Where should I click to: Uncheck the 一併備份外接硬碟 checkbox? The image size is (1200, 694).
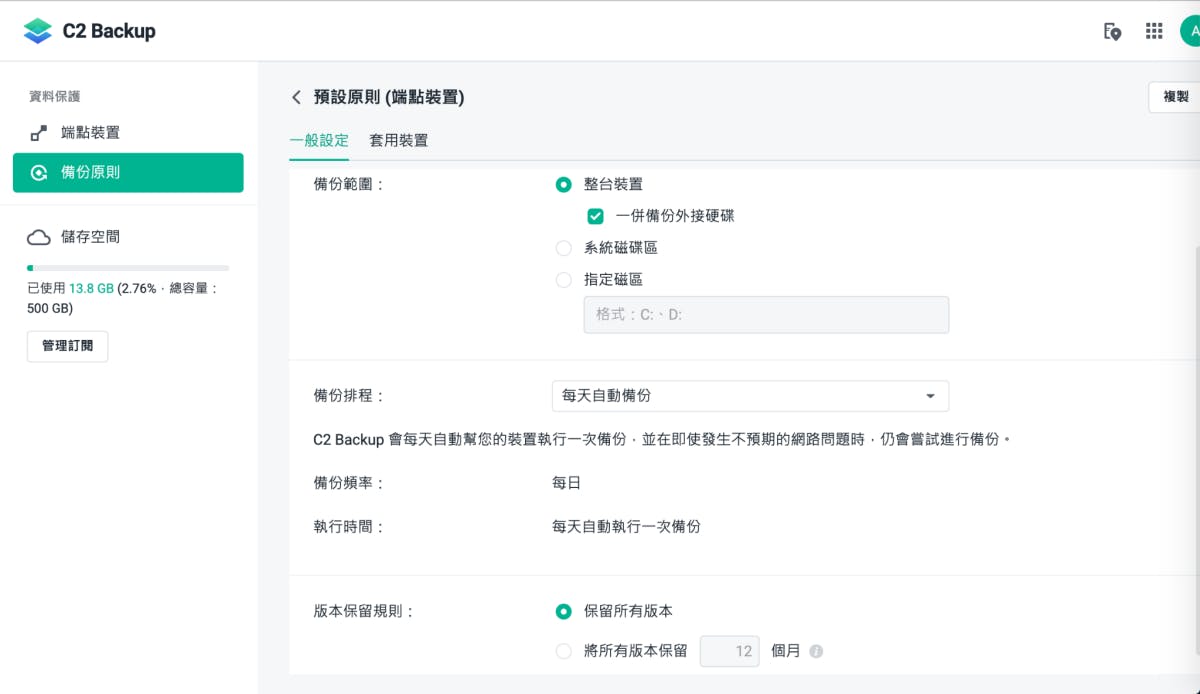coord(595,216)
